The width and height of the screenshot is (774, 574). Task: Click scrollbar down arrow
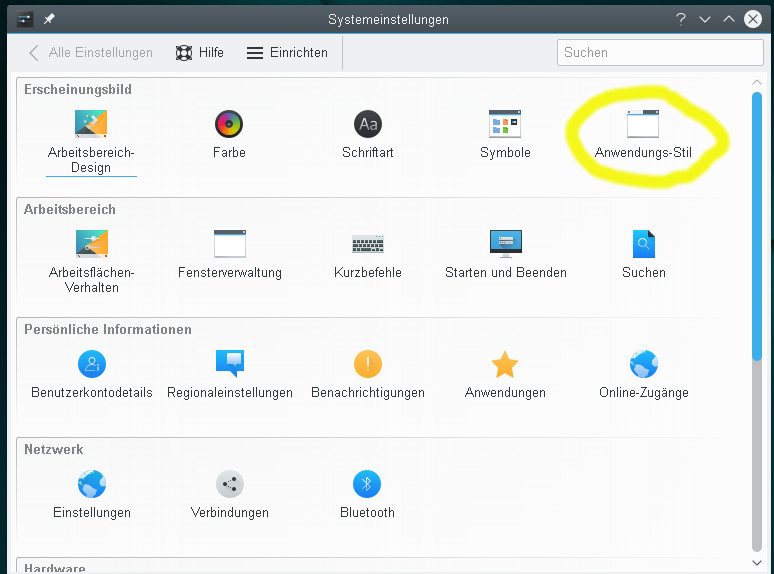pyautogui.click(x=757, y=563)
